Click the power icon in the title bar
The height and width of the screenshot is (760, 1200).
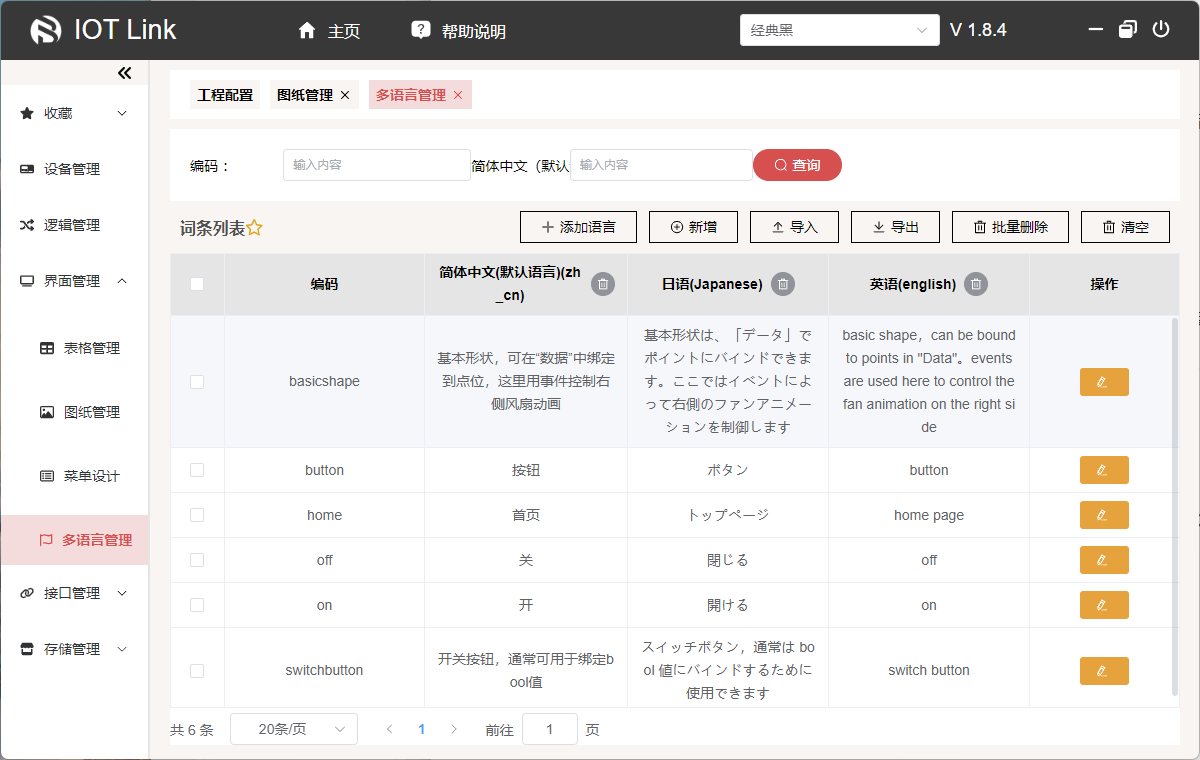1161,29
